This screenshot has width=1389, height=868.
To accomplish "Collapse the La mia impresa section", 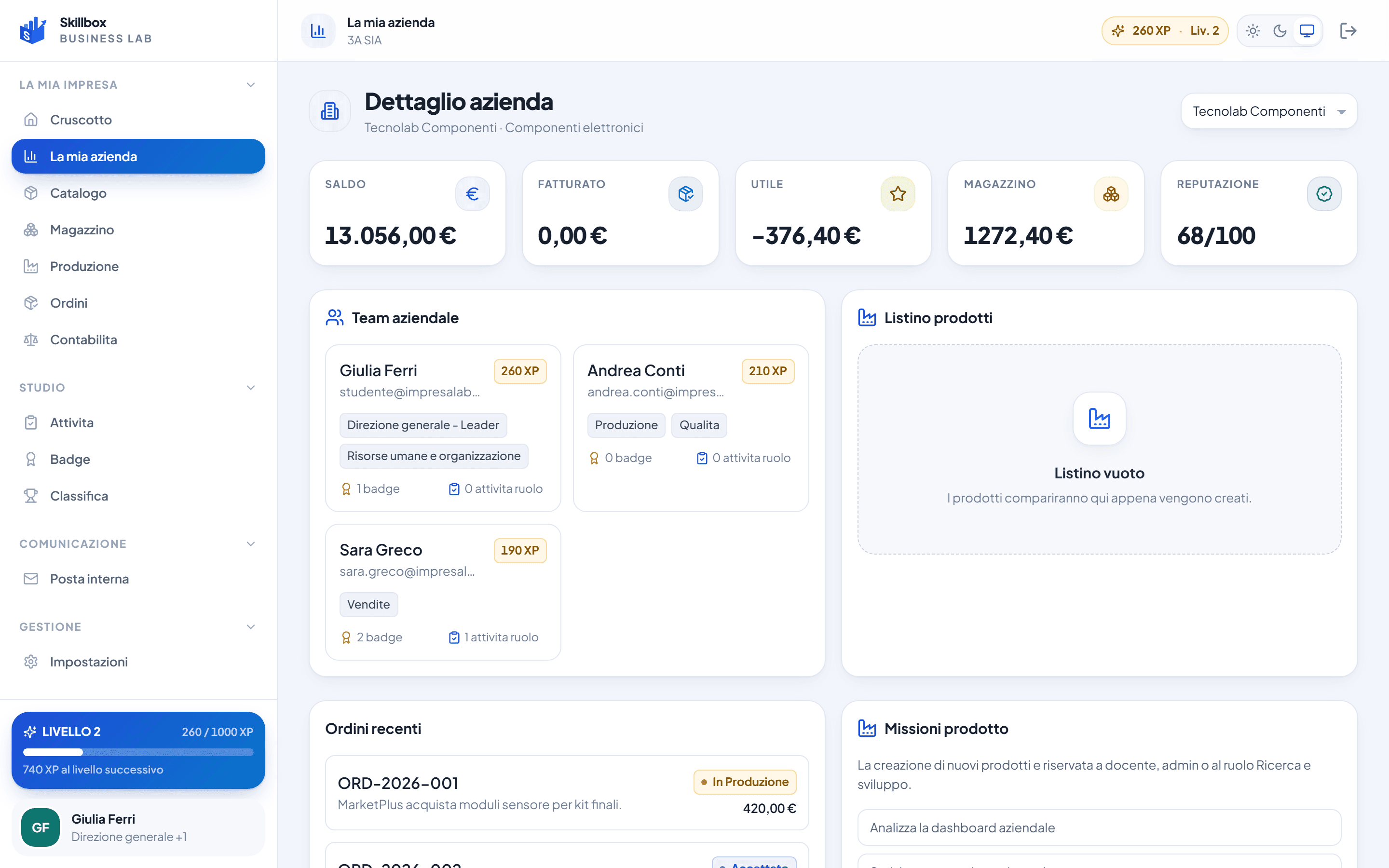I will click(251, 85).
